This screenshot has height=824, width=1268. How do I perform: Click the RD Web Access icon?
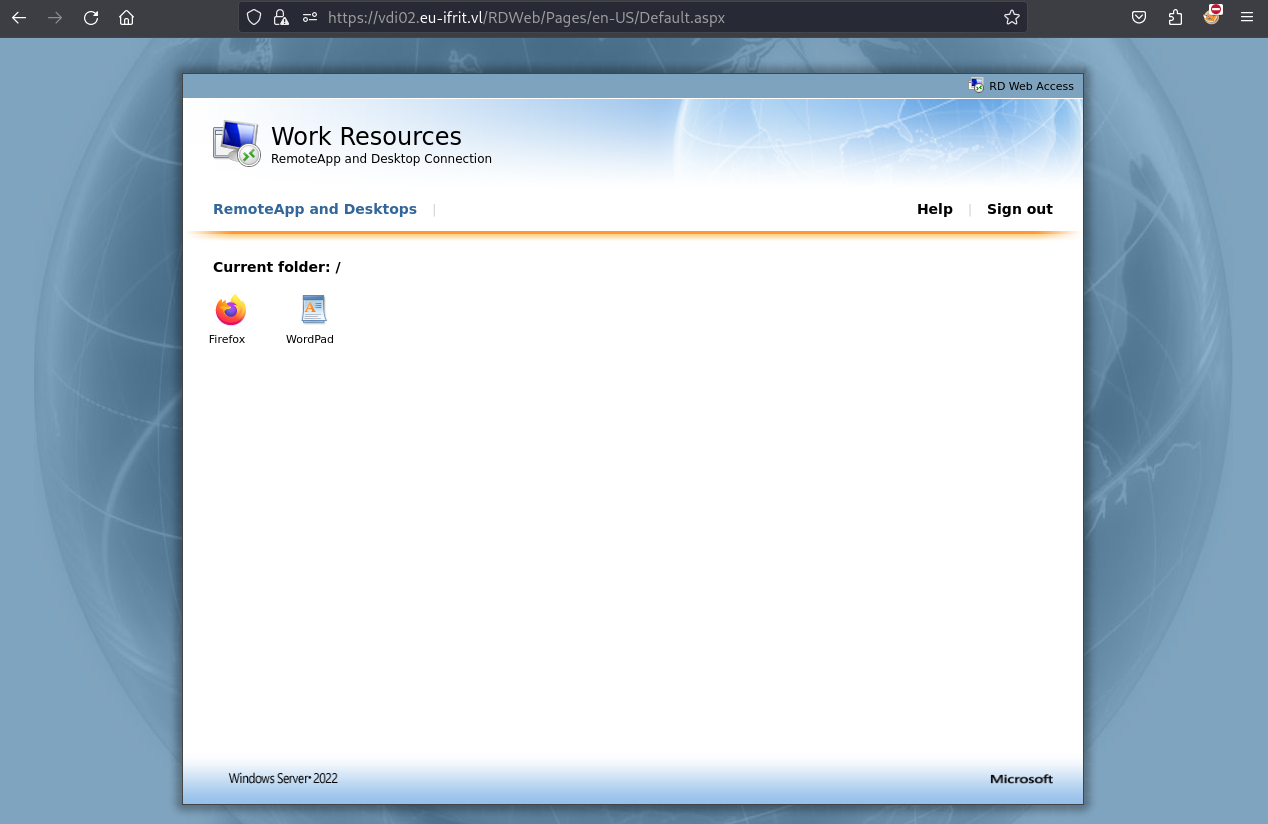pyautogui.click(x=976, y=85)
